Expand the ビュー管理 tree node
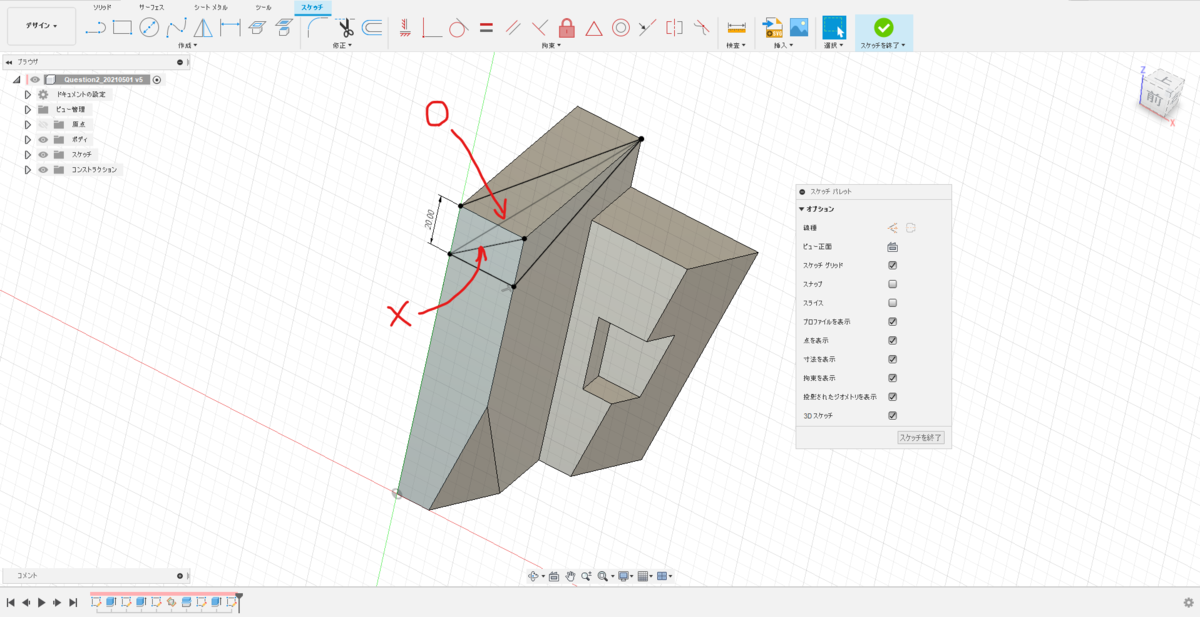Image resolution: width=1200 pixels, height=617 pixels. pos(28,109)
